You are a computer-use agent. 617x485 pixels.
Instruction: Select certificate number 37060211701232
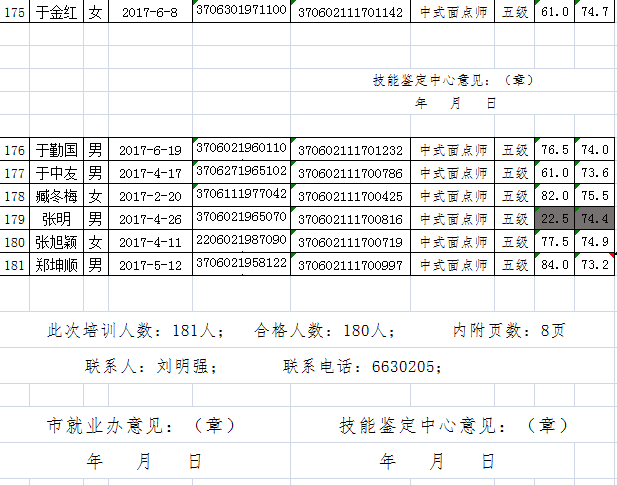coord(350,150)
